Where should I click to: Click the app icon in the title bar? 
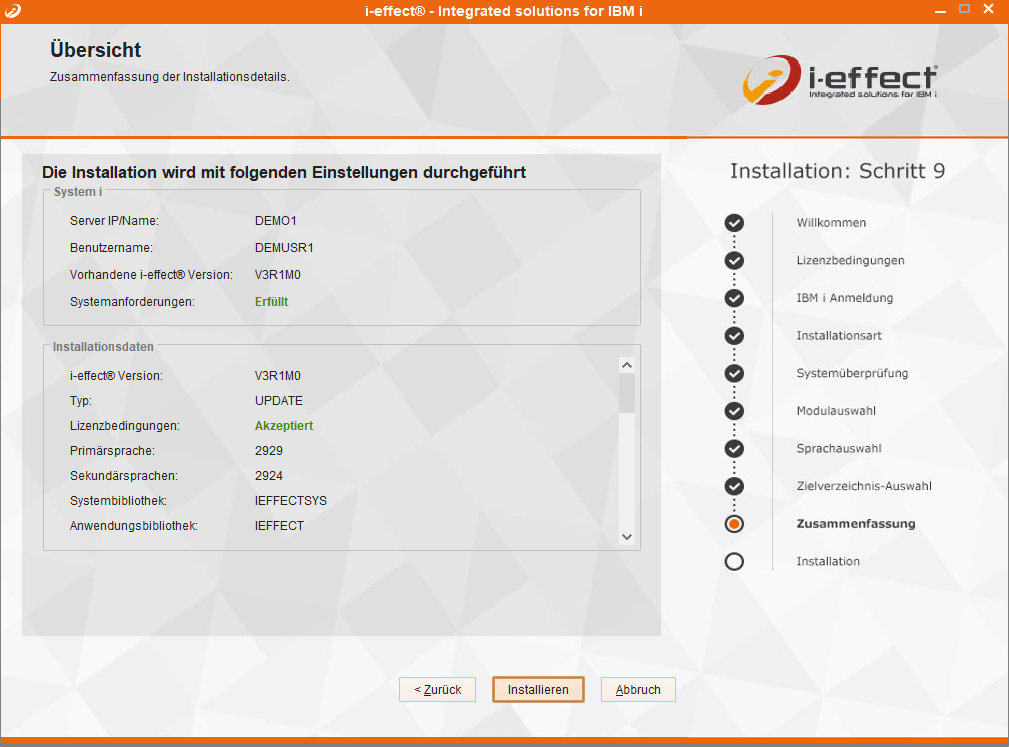point(11,10)
